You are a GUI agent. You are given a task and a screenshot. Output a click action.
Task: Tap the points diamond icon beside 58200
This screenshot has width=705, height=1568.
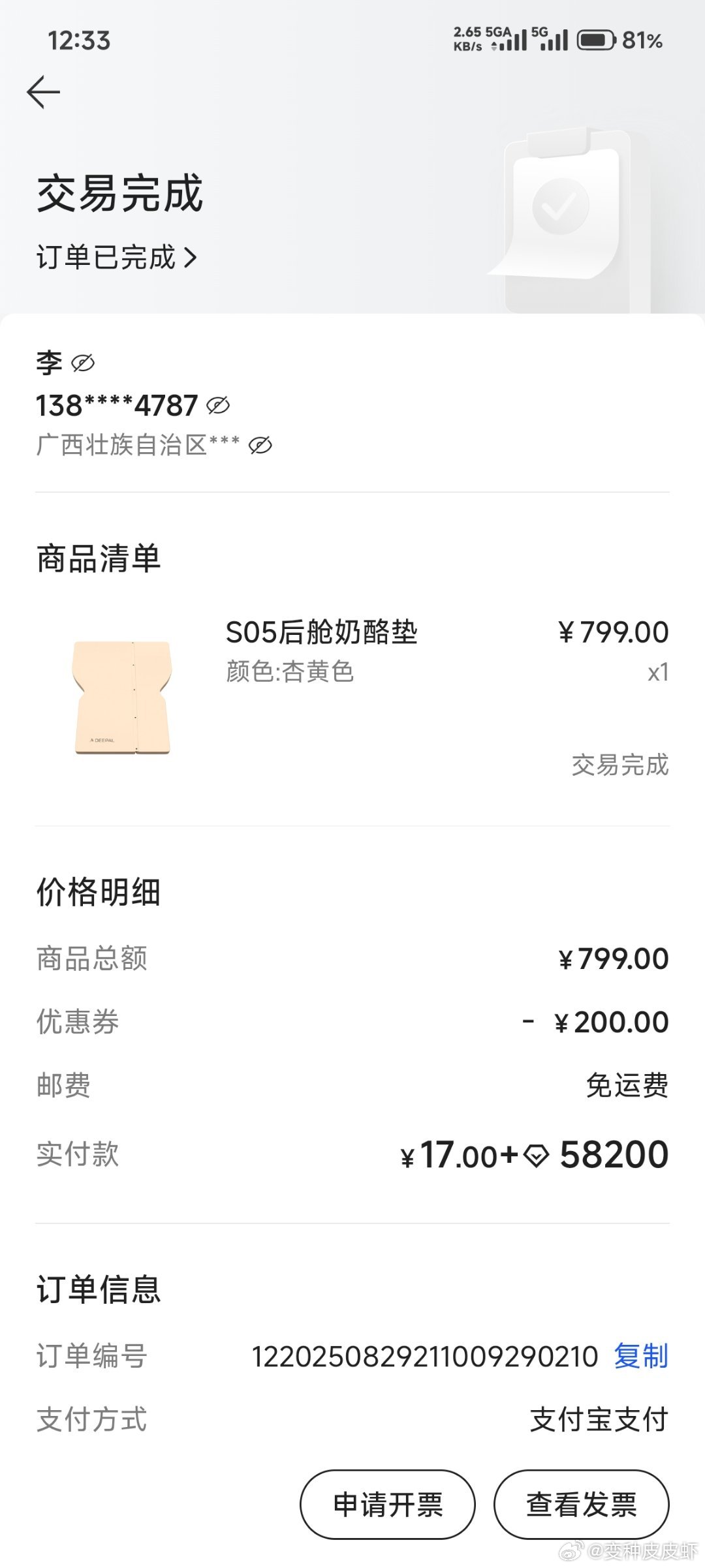click(537, 1156)
